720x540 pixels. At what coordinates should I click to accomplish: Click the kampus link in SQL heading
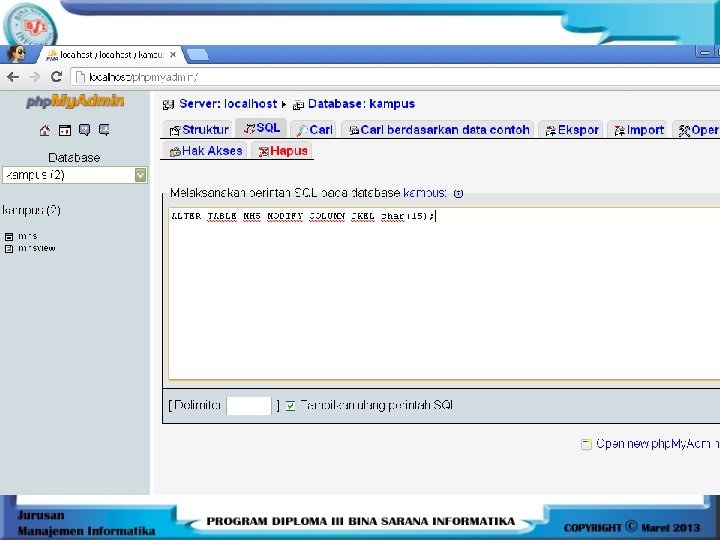[x=424, y=193]
